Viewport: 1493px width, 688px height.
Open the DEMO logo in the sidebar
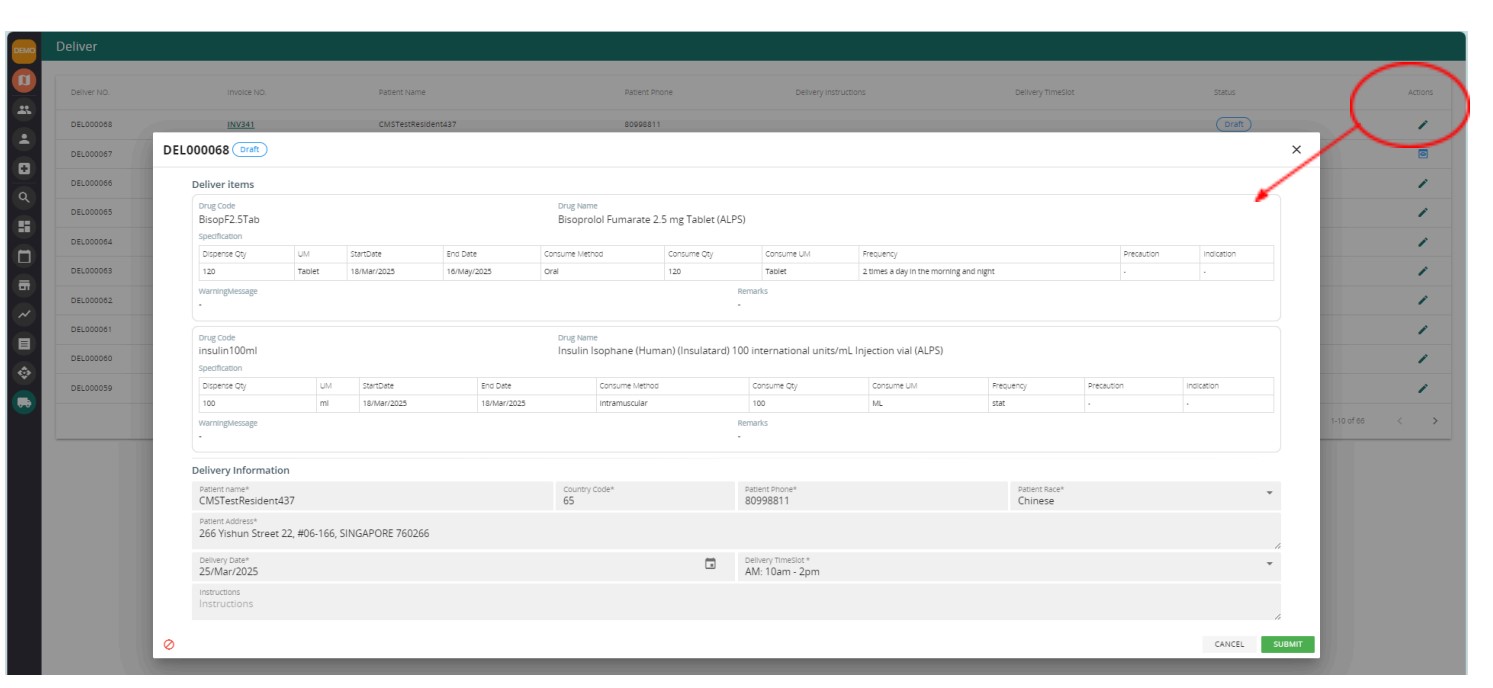pyautogui.click(x=24, y=51)
